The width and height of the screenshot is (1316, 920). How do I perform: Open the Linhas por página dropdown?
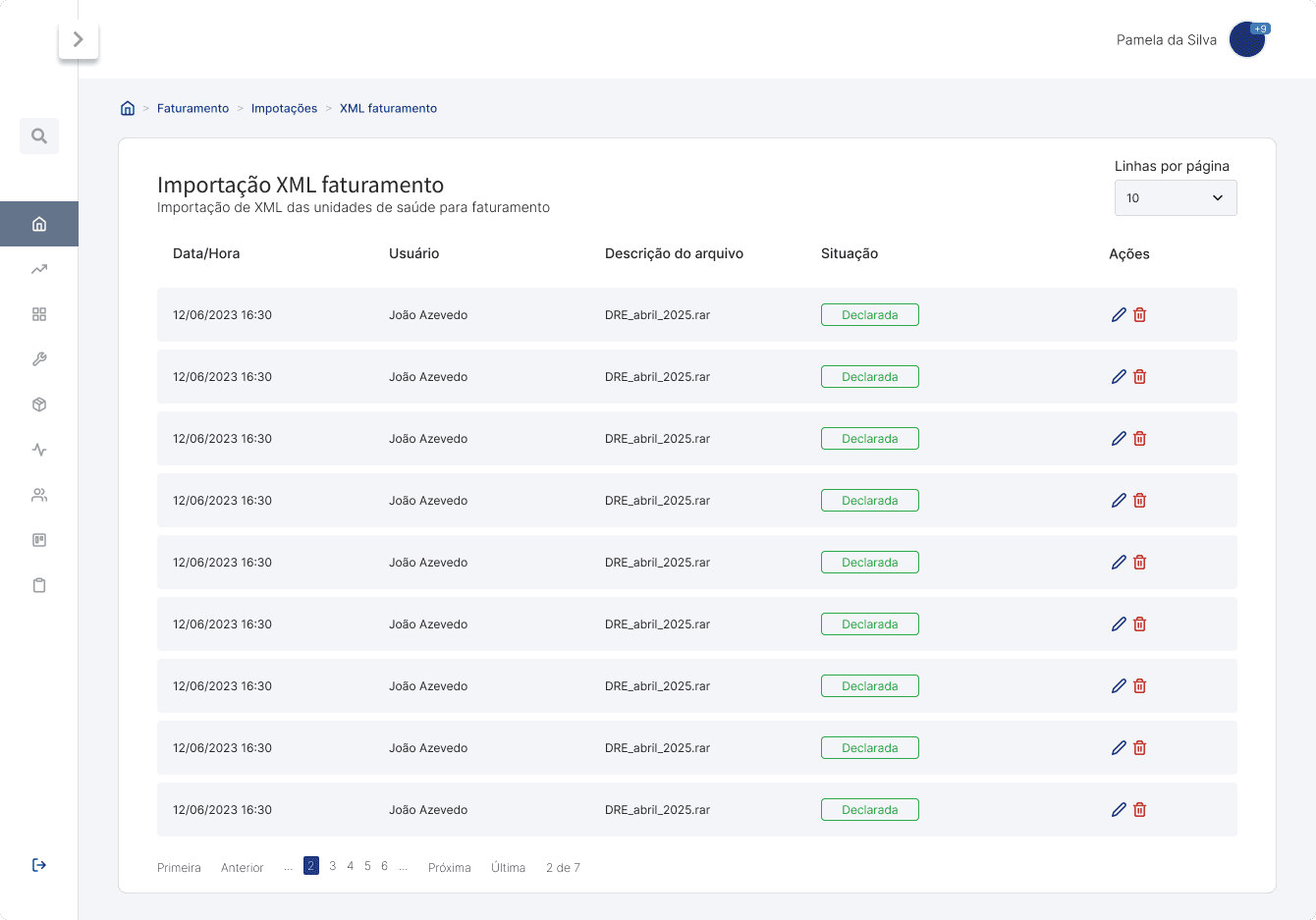(1176, 197)
